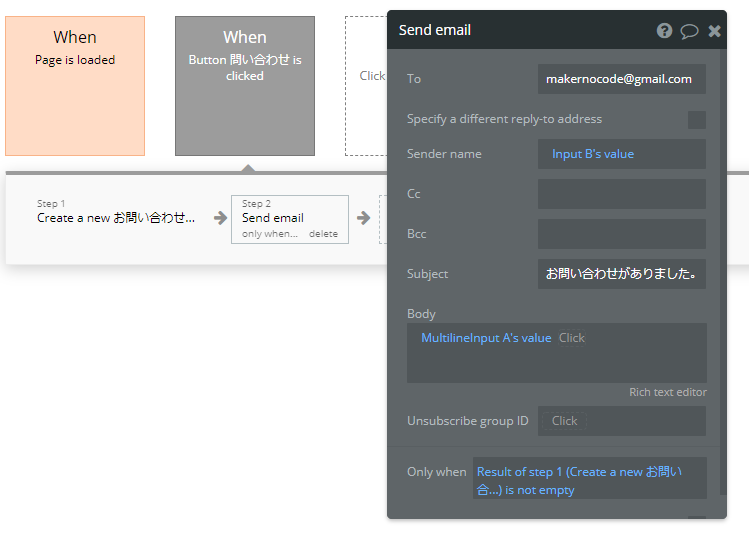Click arrow after Send email step
Viewport: 749px width, 545px height.
tap(364, 218)
